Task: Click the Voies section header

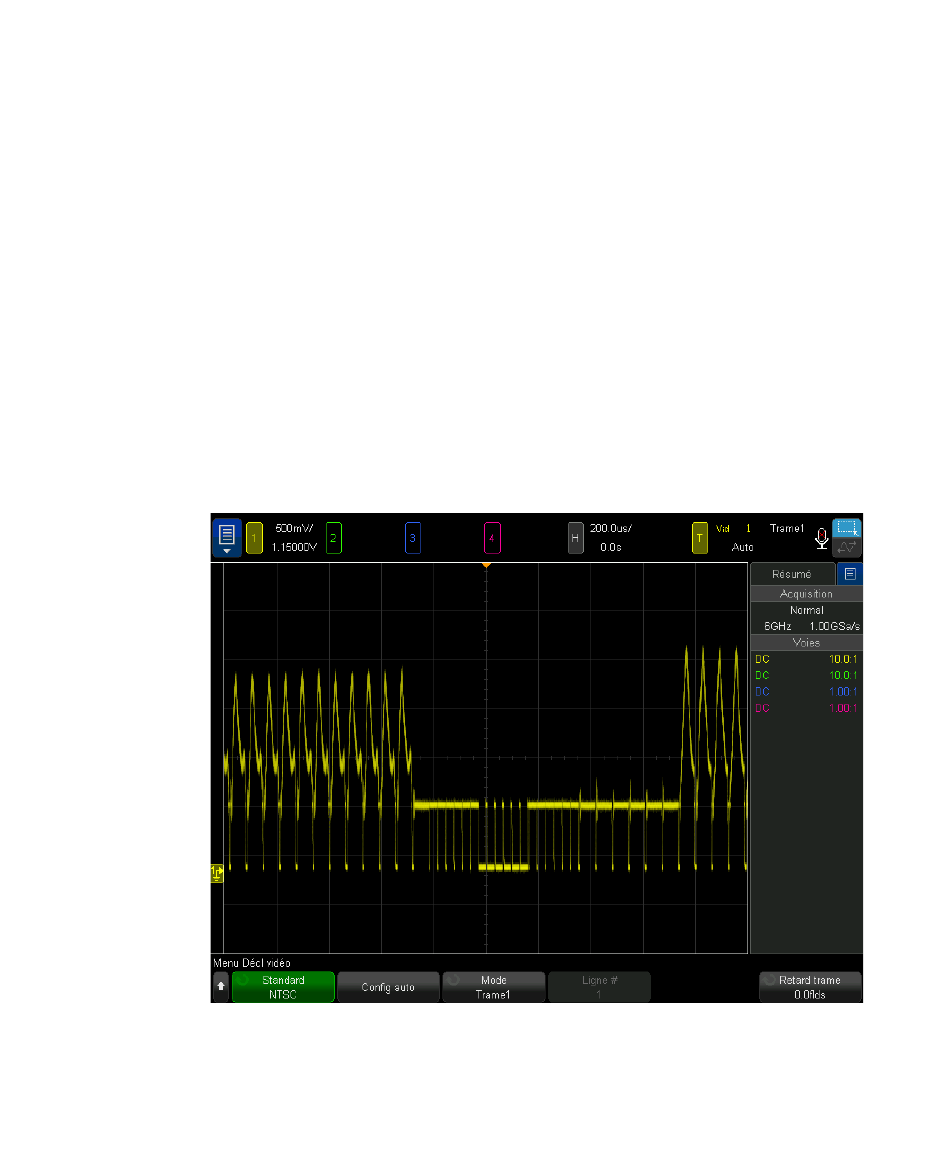Action: 806,643
